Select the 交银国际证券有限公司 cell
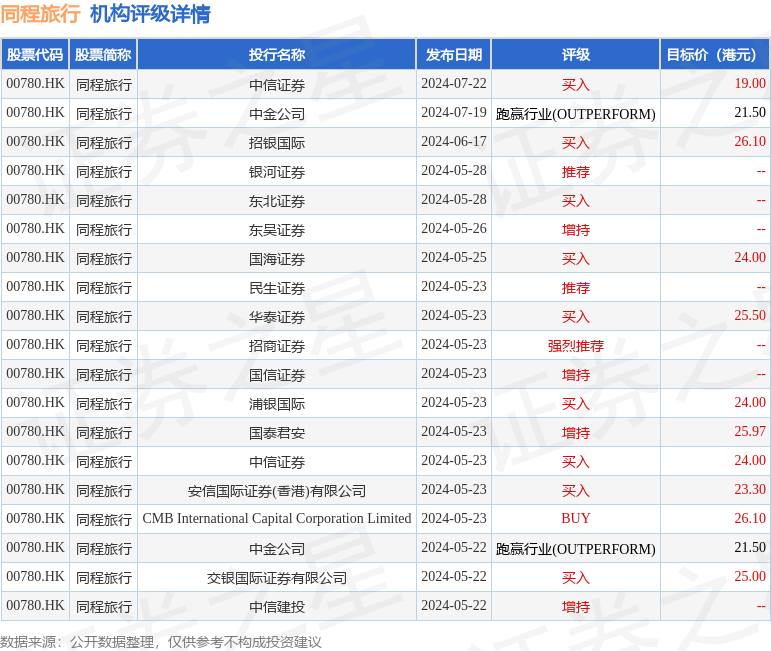Image resolution: width=771 pixels, height=651 pixels. click(x=277, y=578)
